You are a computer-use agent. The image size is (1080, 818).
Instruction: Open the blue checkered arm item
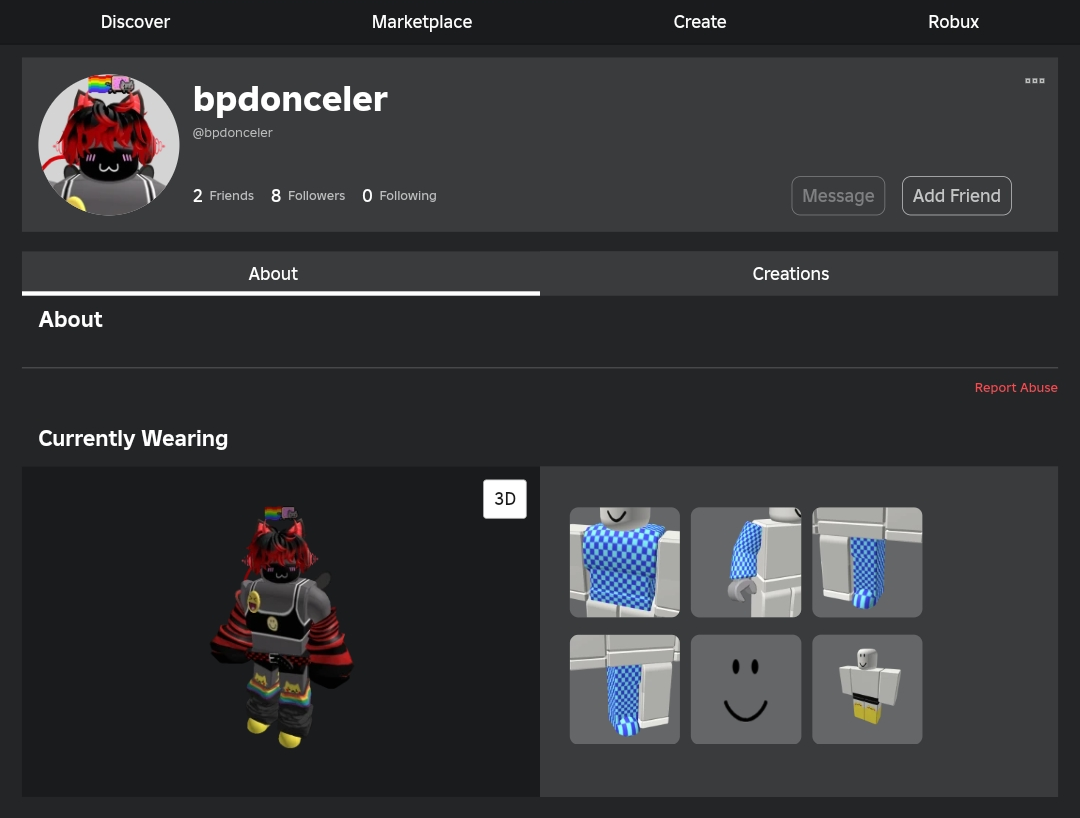click(746, 562)
